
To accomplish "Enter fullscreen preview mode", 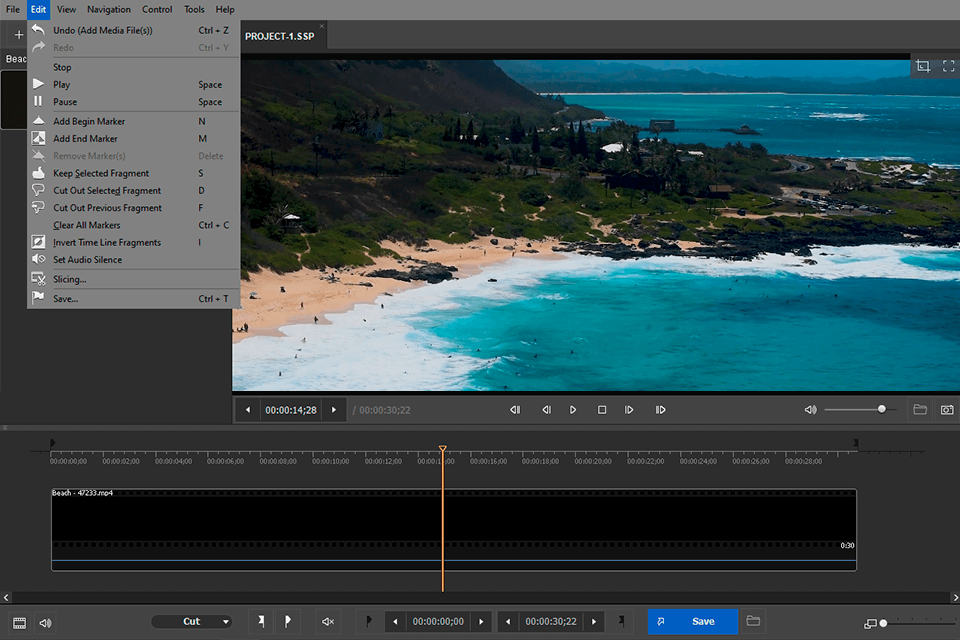I will coord(948,66).
